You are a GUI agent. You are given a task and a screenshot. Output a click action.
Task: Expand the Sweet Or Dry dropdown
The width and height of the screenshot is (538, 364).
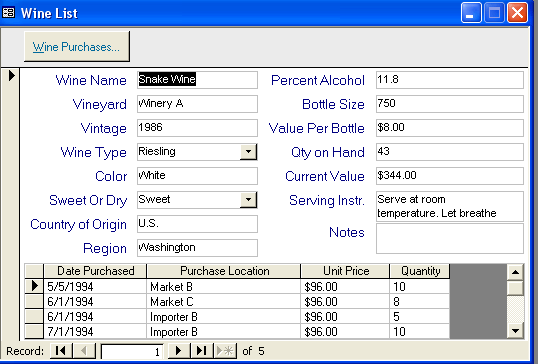tap(248, 200)
